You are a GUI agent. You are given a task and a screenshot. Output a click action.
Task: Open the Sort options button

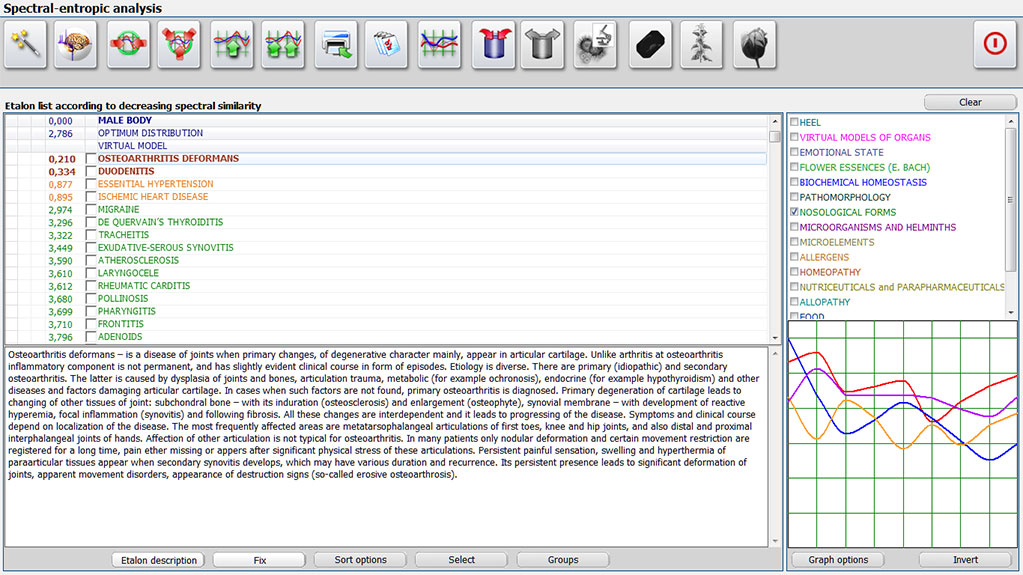pos(360,560)
